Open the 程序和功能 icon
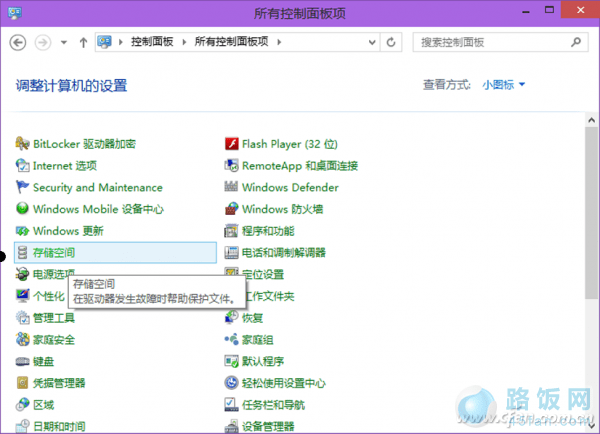 232,231
